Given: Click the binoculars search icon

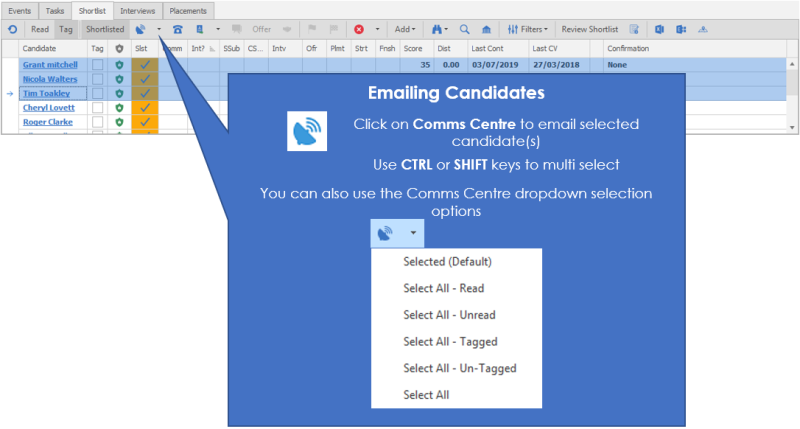Looking at the screenshot, I should click(436, 29).
